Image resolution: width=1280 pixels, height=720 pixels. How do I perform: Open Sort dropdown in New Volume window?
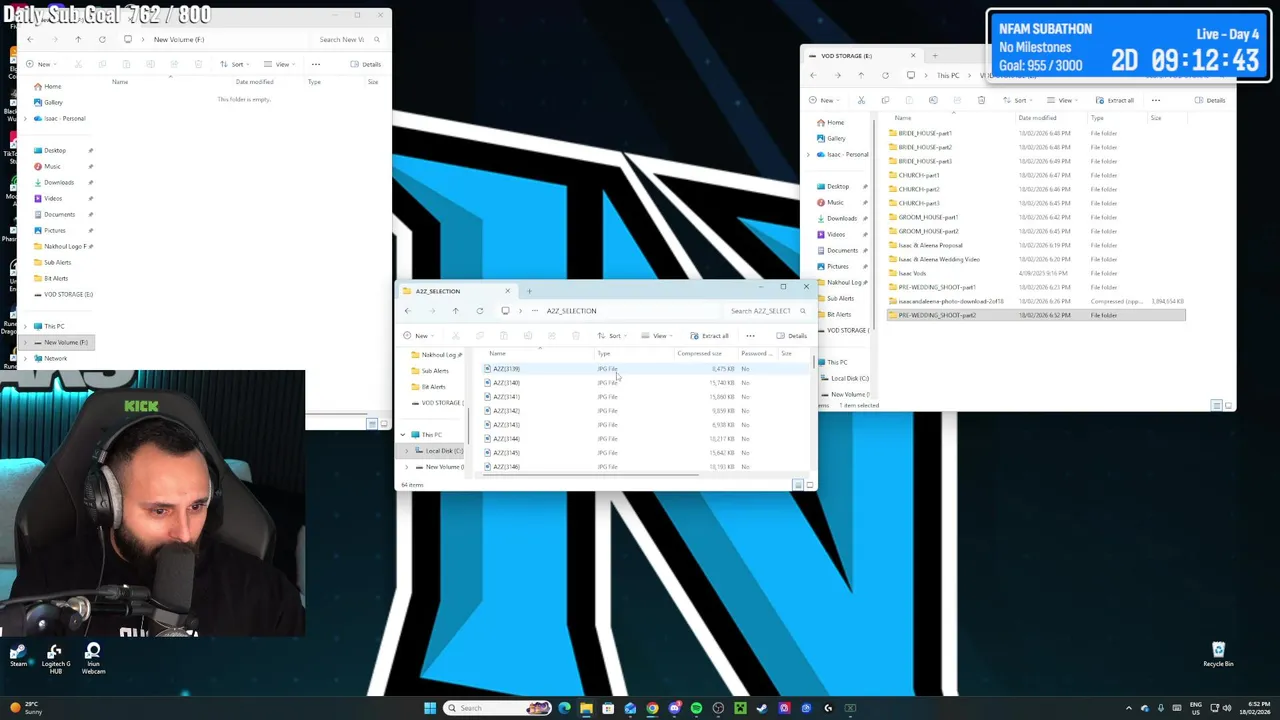233,64
